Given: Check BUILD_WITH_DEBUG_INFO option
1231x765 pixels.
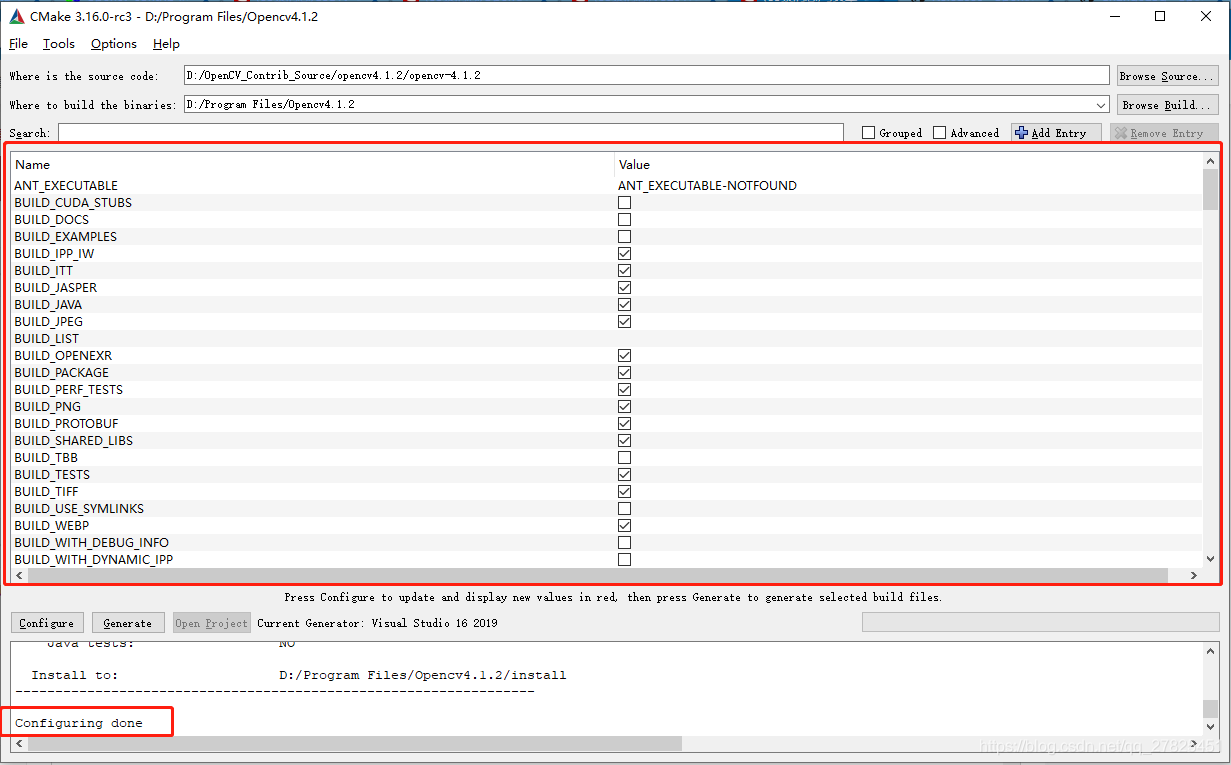Looking at the screenshot, I should pyautogui.click(x=624, y=543).
